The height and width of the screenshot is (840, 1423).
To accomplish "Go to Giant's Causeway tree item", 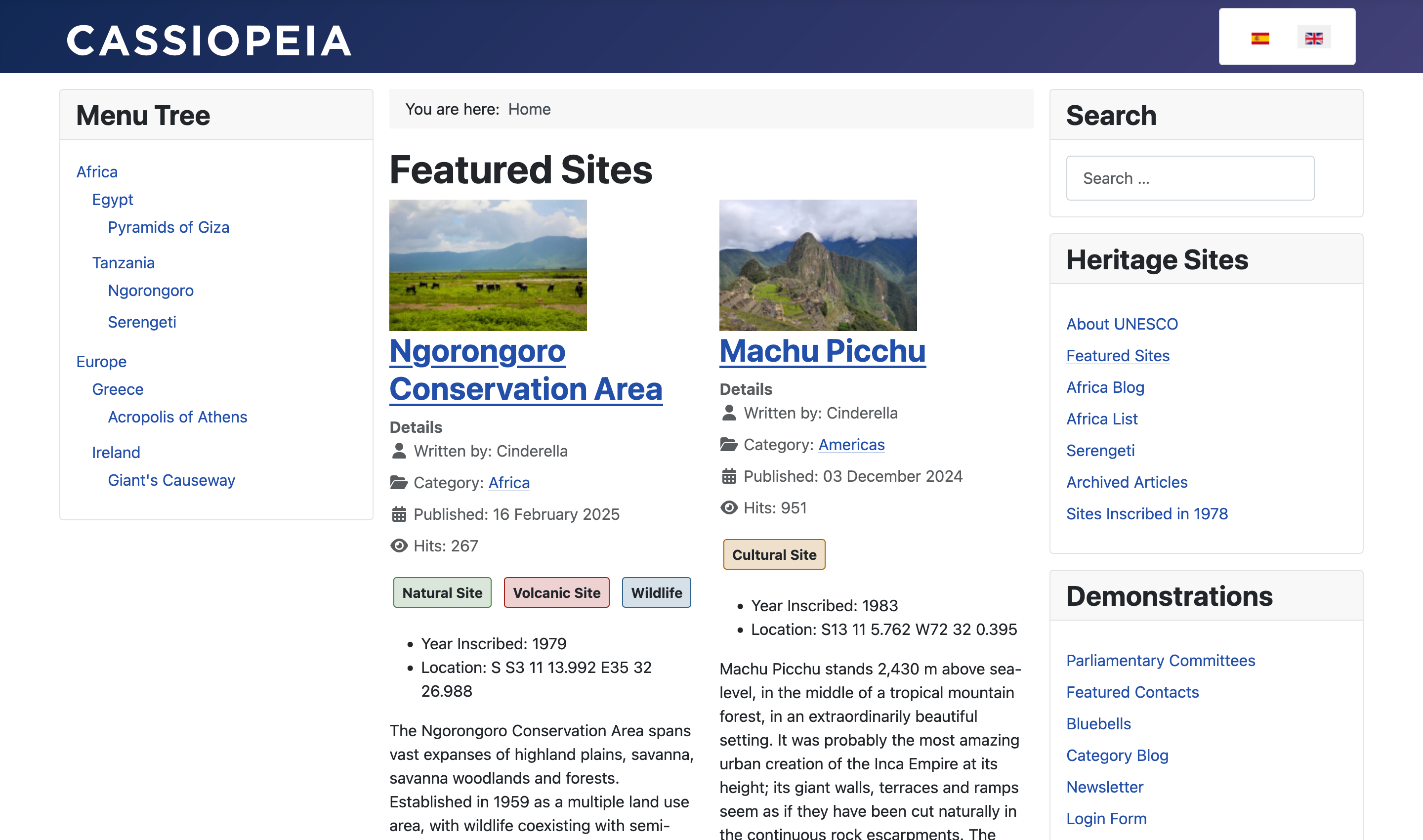I will pos(171,480).
